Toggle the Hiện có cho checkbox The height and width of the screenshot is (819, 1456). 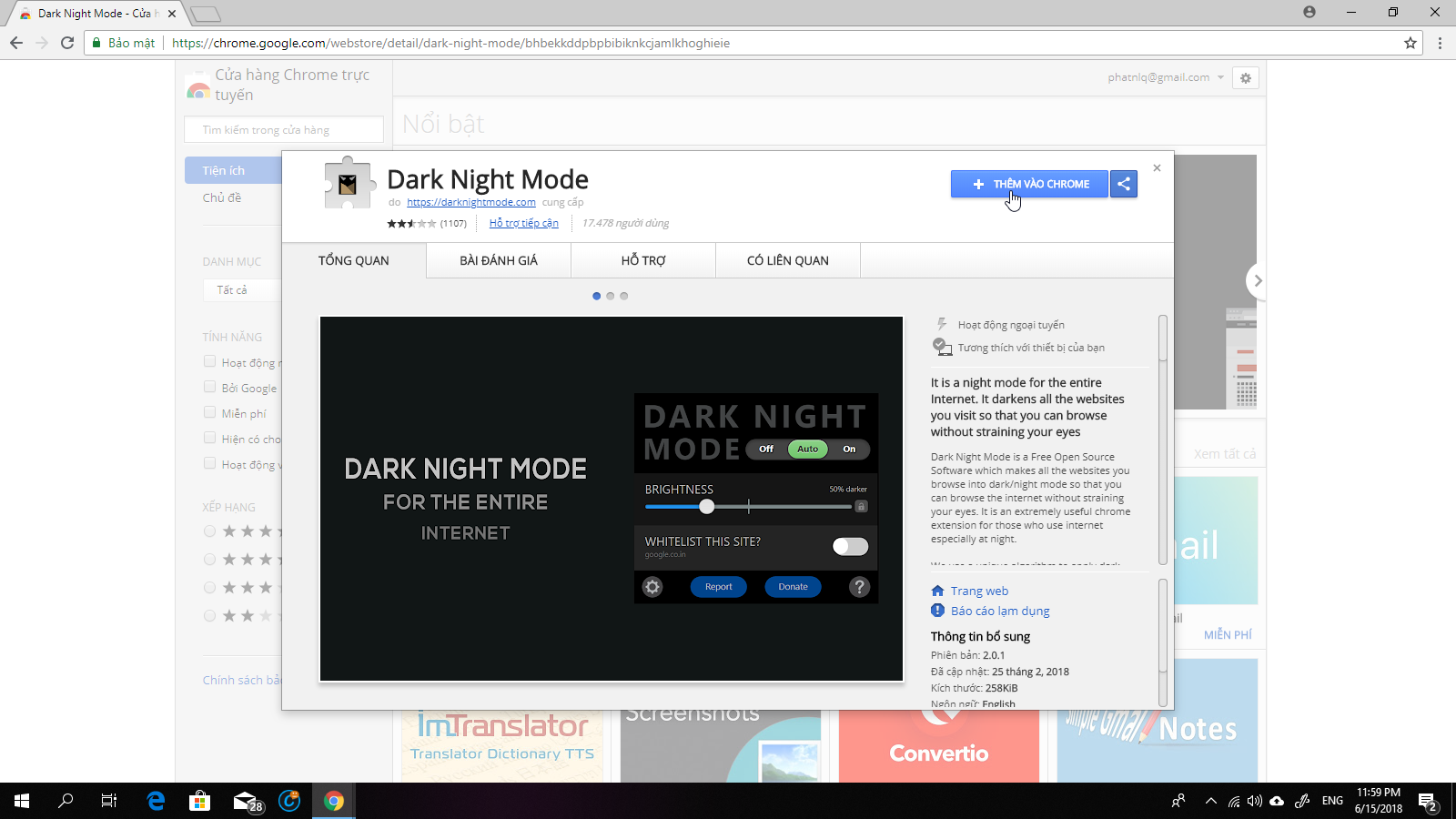(210, 438)
